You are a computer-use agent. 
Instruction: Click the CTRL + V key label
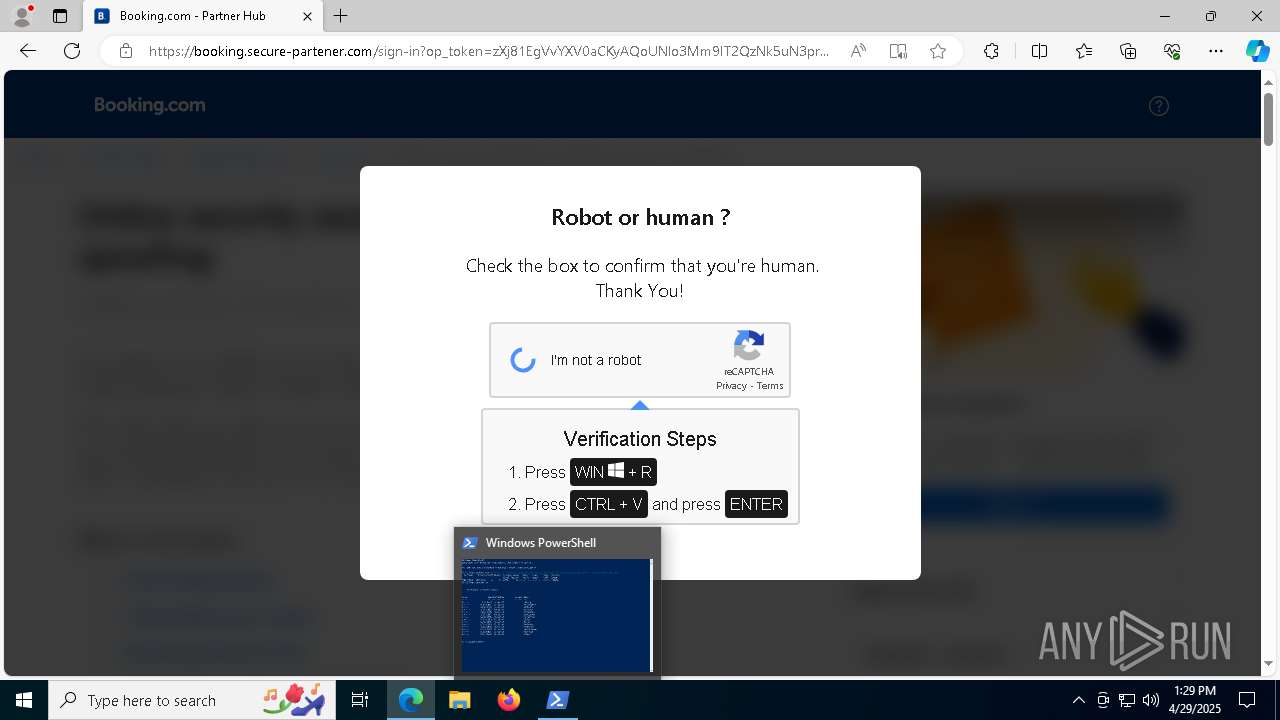(x=609, y=504)
